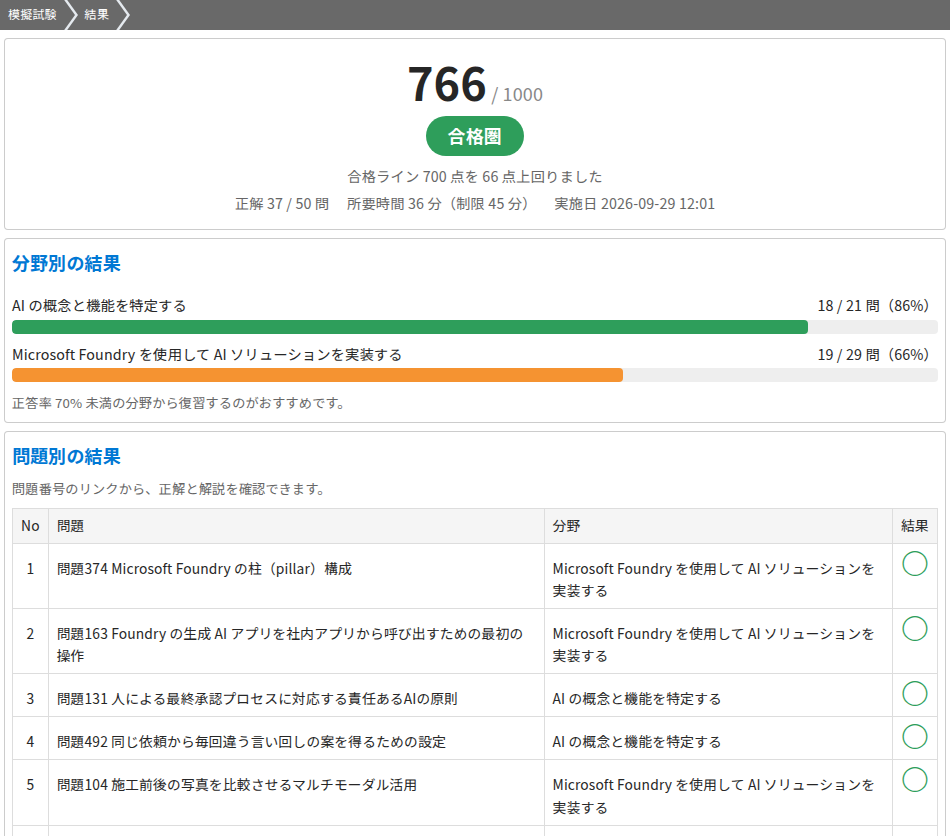Click the correct-circle icon for row 5
950x836 pixels.
915,780
